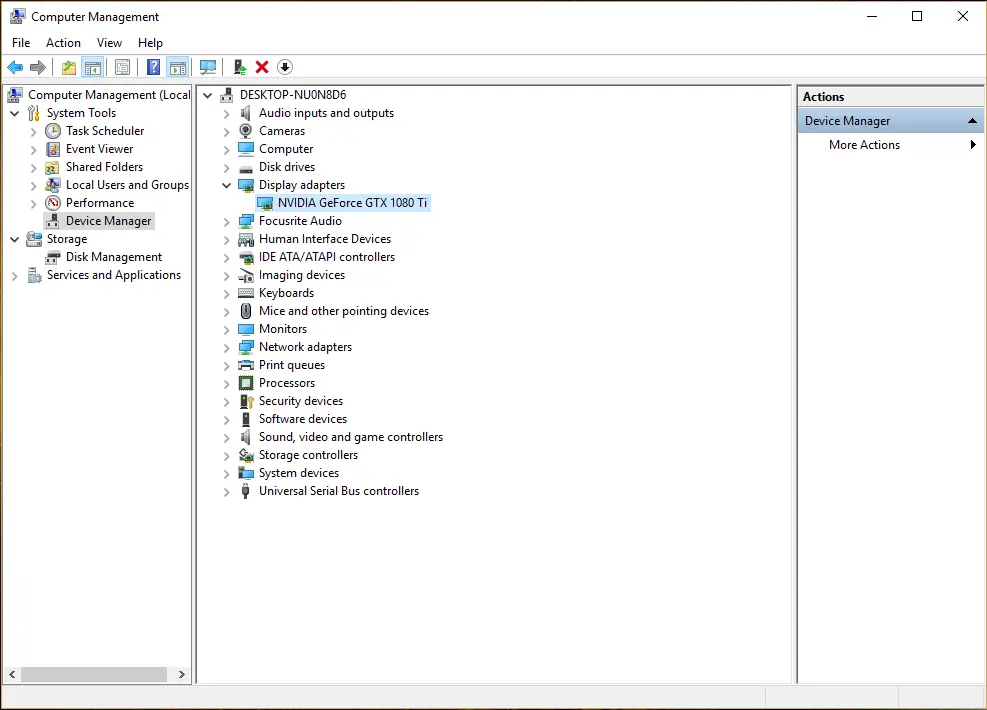The image size is (987, 710).
Task: Click the Imaging devices icon
Action: pos(245,275)
